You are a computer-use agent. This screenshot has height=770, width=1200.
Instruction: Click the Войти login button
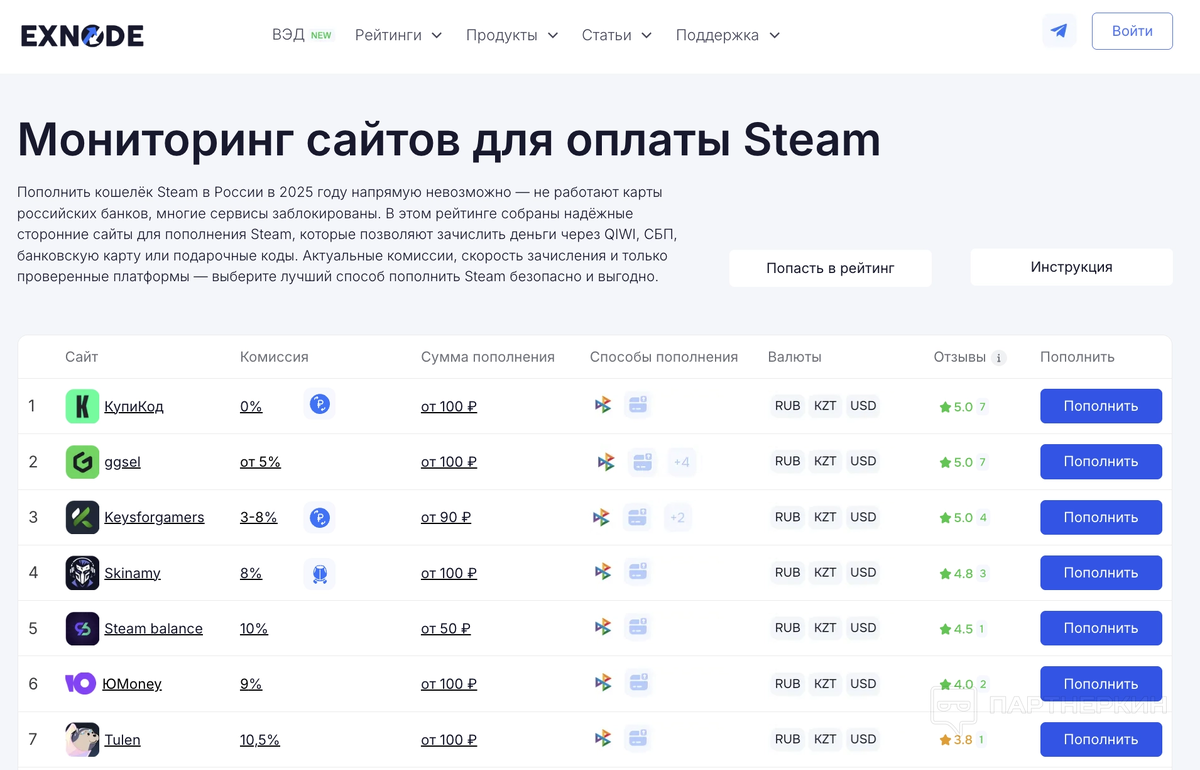[x=1132, y=31]
